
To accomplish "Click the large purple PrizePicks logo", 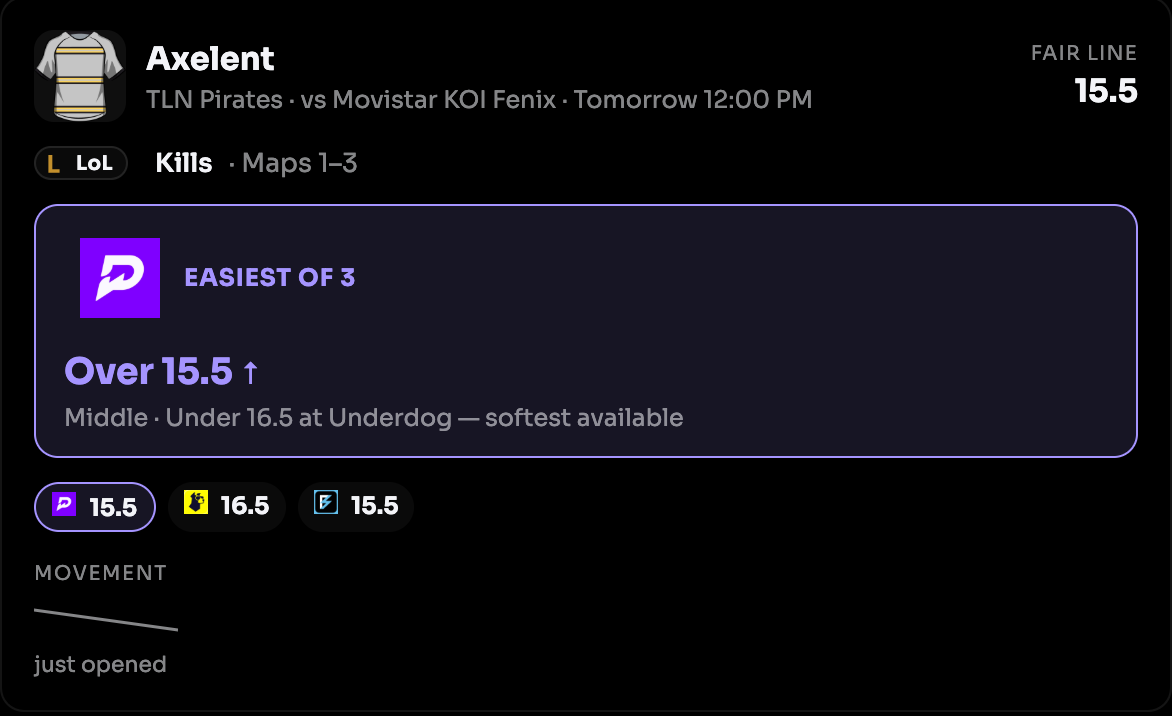I will coord(120,278).
